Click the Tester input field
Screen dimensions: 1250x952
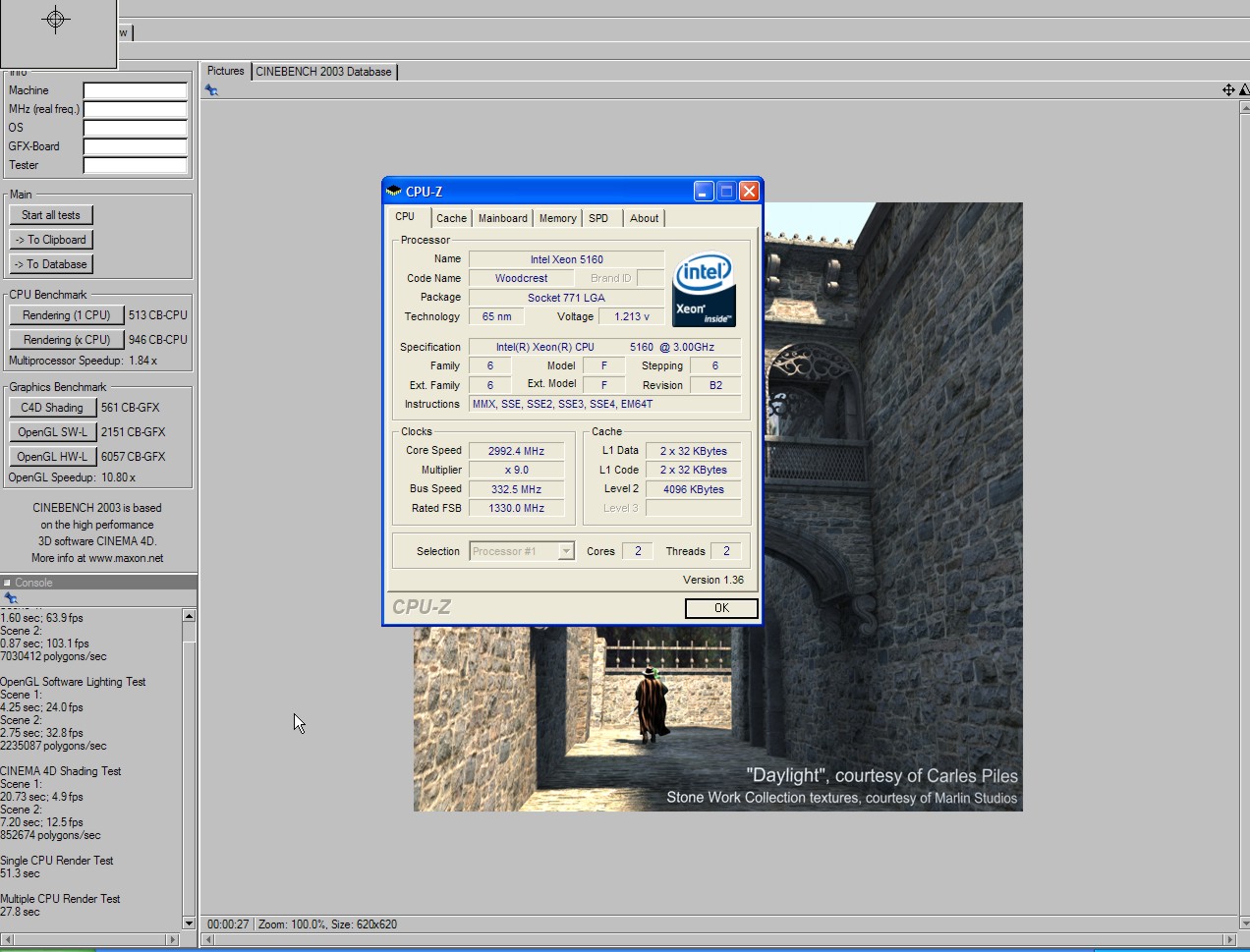pyautogui.click(x=136, y=165)
